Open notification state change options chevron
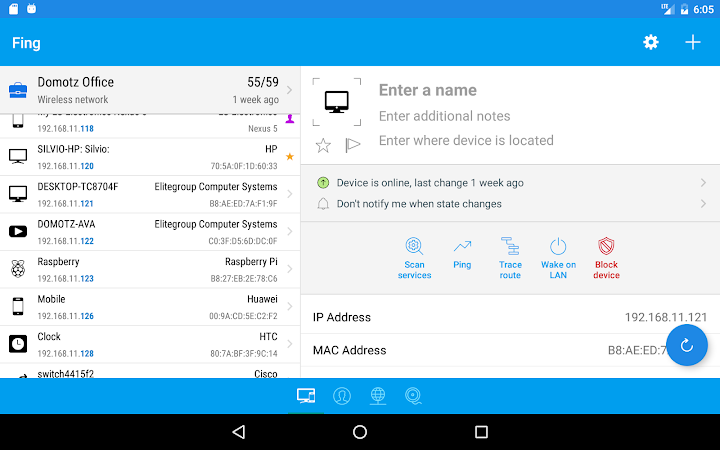Image resolution: width=720 pixels, height=450 pixels. (x=703, y=203)
